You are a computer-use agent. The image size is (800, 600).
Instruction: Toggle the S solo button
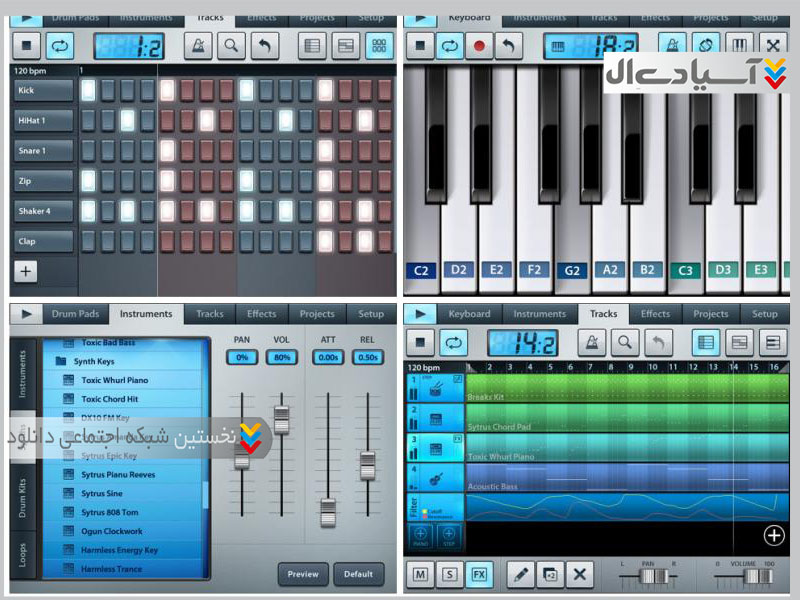(x=450, y=574)
